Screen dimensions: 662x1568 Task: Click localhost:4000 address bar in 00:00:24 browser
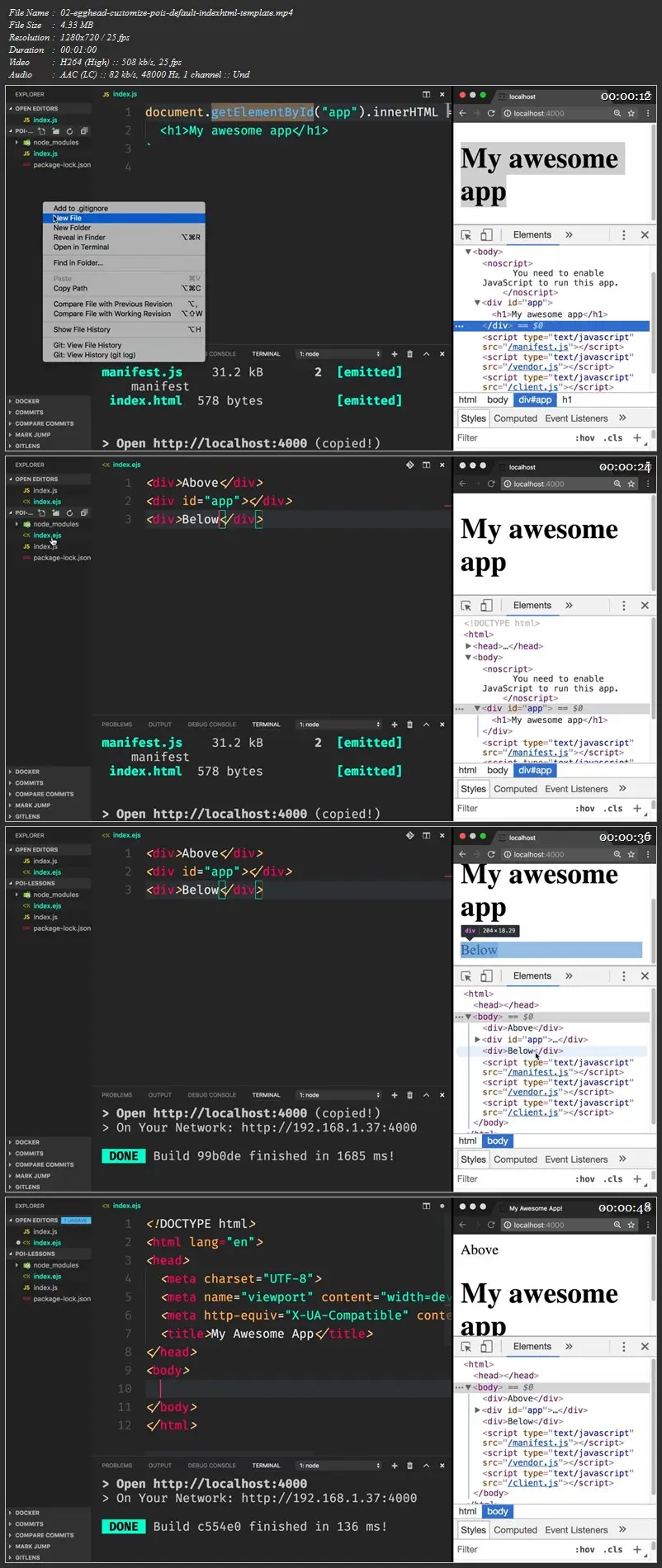(x=555, y=484)
